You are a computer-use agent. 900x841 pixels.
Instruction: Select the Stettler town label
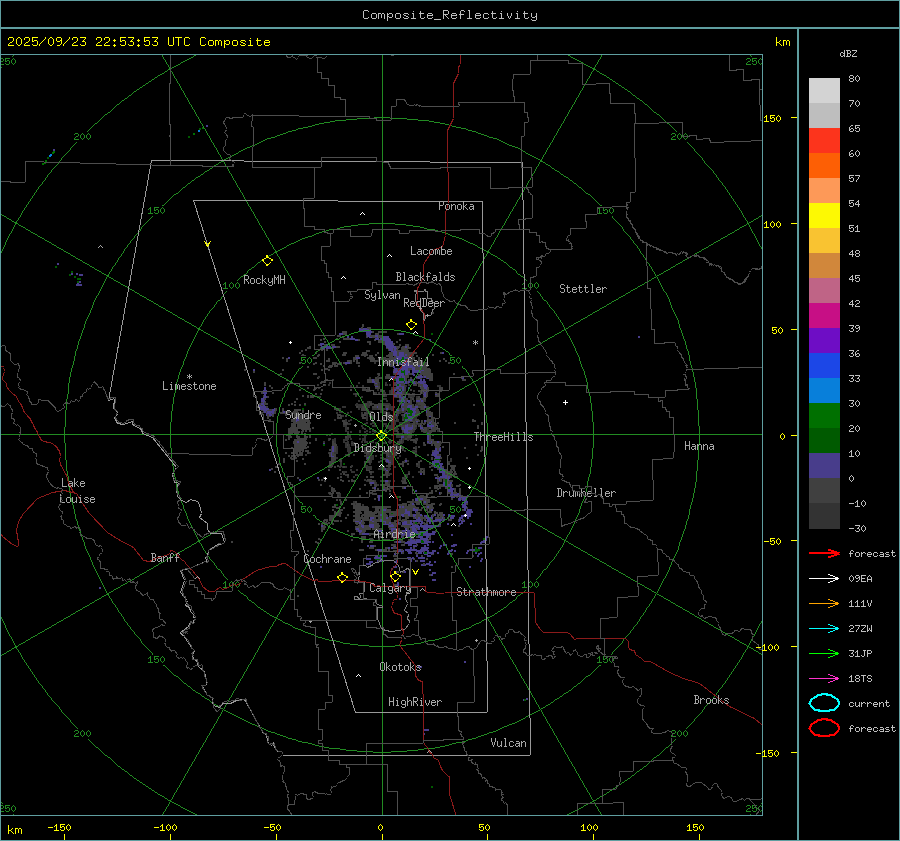coord(582,289)
